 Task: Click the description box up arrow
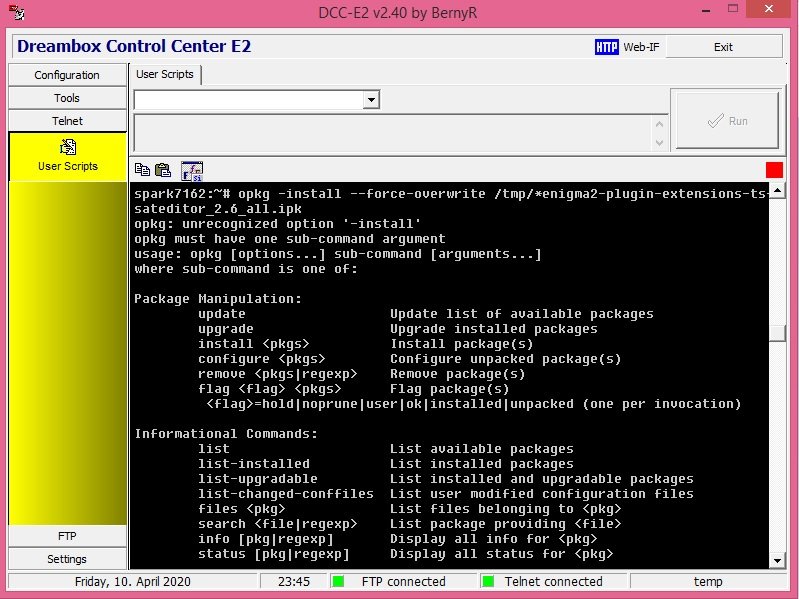click(659, 124)
